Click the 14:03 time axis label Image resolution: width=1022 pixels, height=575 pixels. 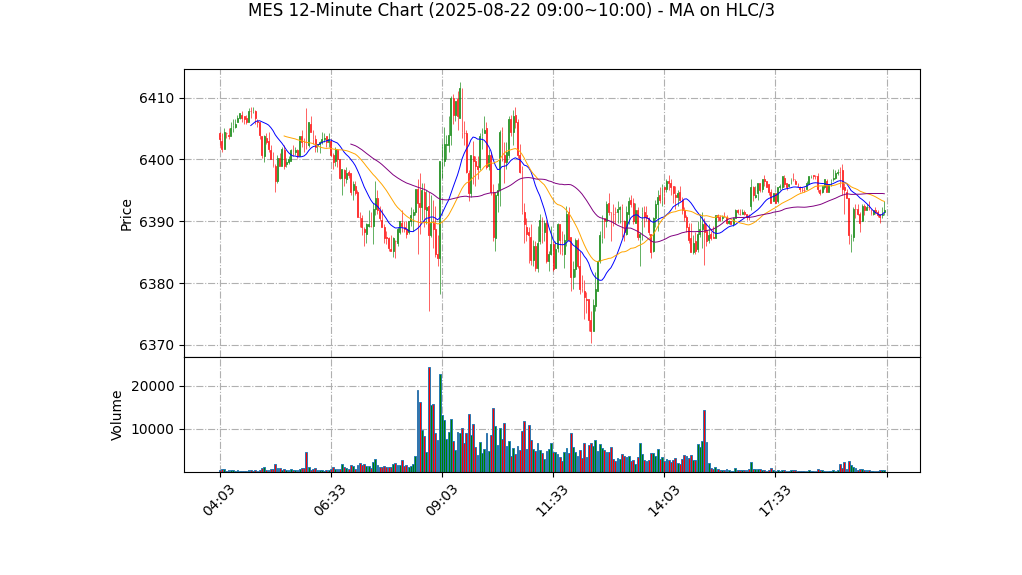(x=663, y=501)
